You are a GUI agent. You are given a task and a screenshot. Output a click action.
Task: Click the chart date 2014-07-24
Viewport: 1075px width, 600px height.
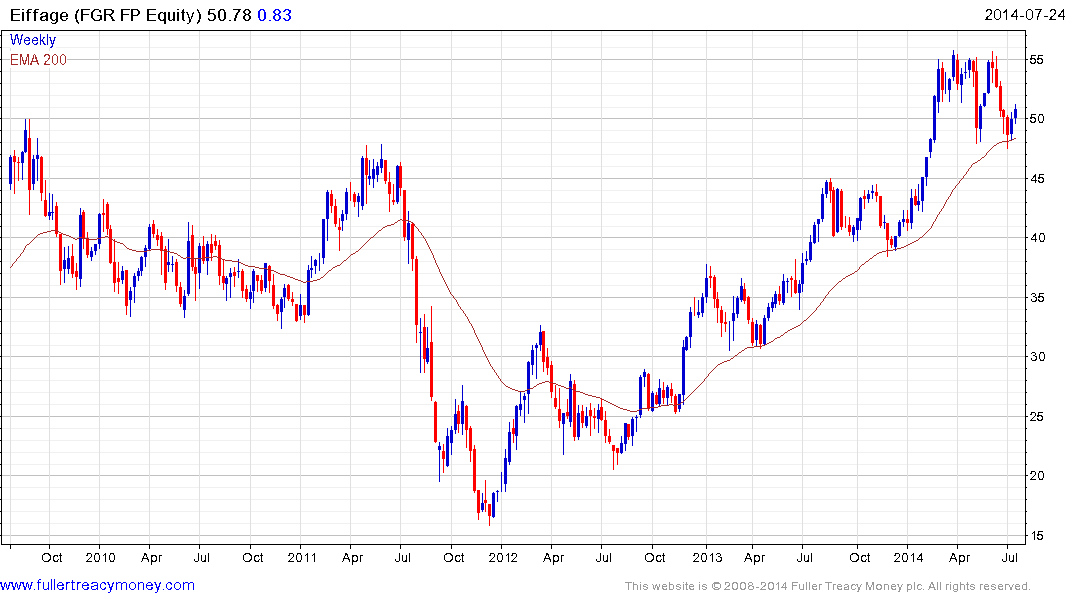pos(1024,15)
